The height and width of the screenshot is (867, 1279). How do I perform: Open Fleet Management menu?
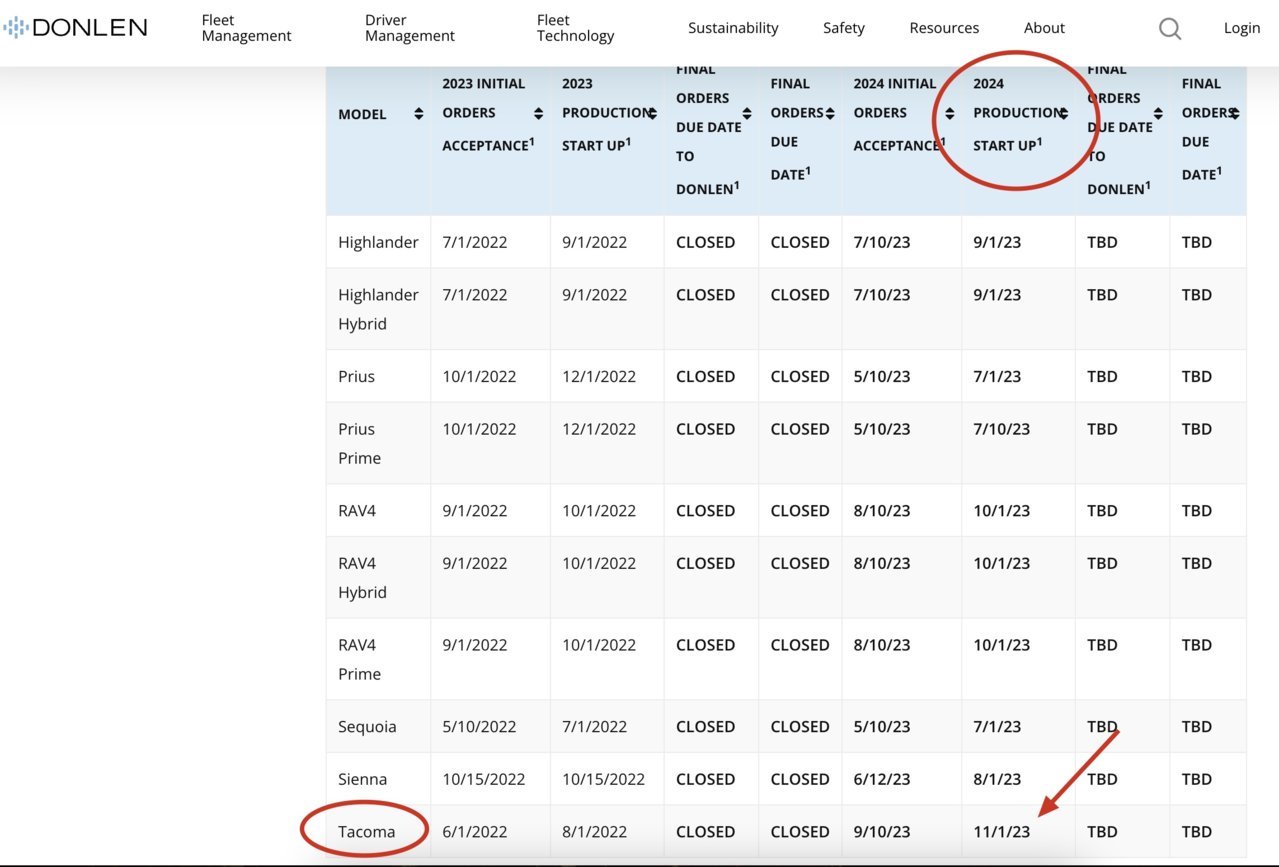point(246,28)
